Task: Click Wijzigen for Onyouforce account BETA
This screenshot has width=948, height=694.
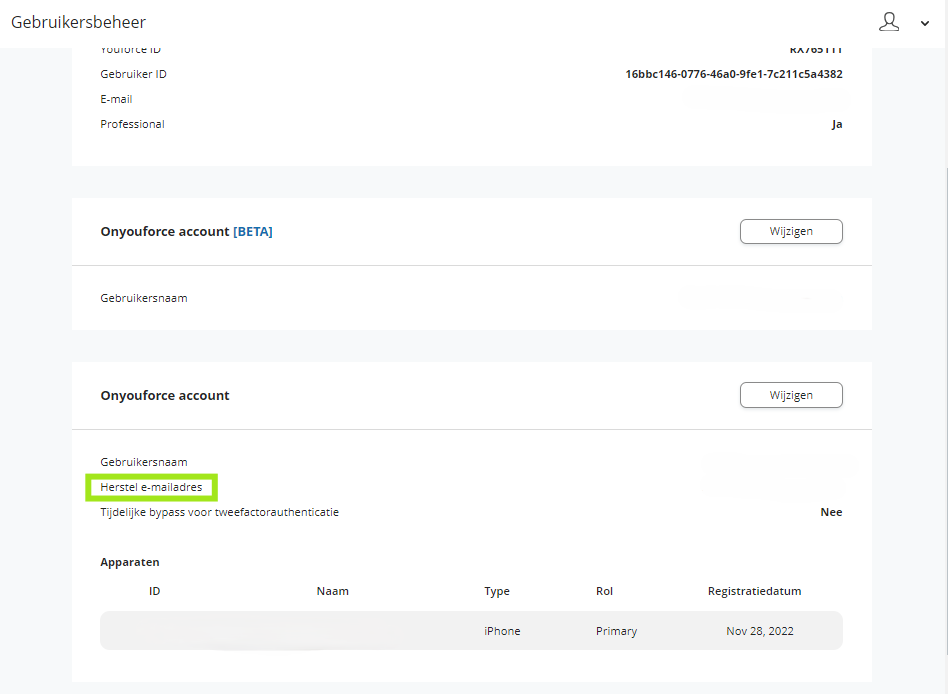Action: point(791,232)
